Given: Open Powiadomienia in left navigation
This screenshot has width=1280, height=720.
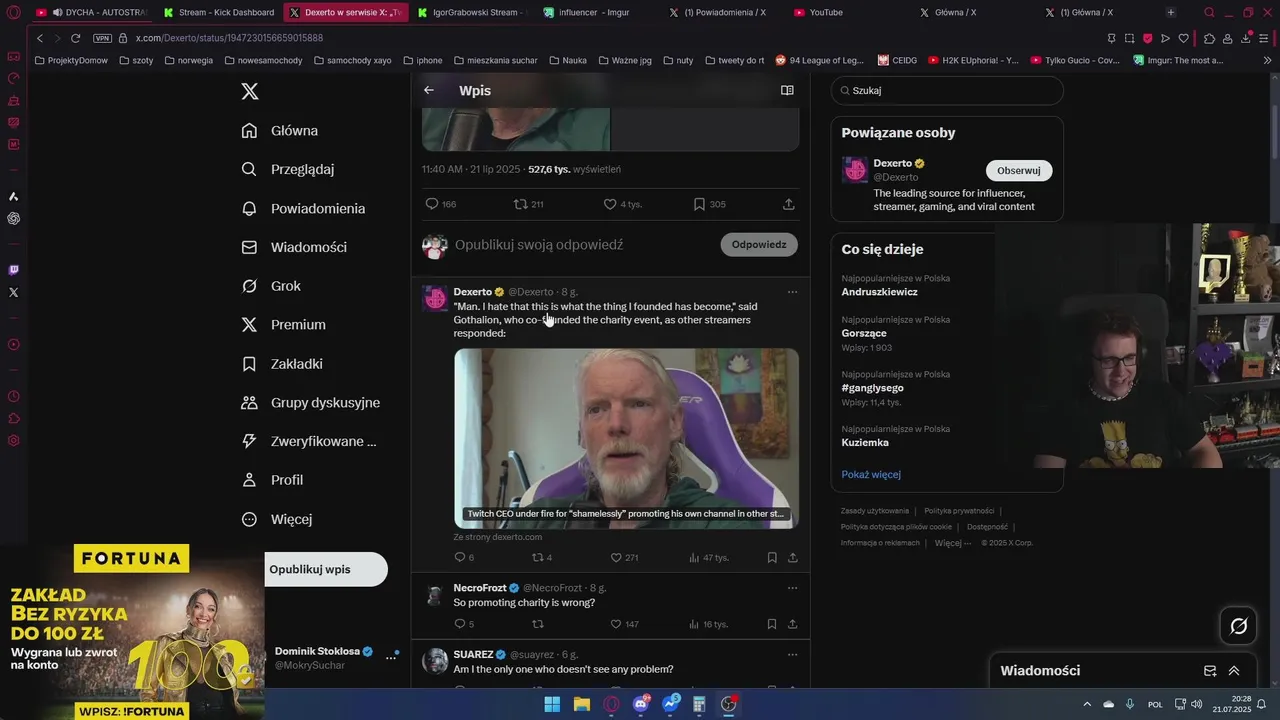Looking at the screenshot, I should coord(304,208).
